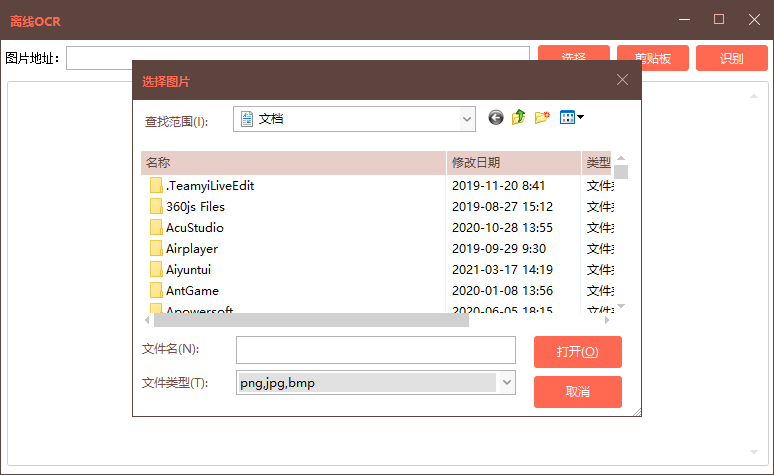Screen dimensions: 774x475
Task: Close the 选择图片 dialog
Action: click(x=622, y=80)
